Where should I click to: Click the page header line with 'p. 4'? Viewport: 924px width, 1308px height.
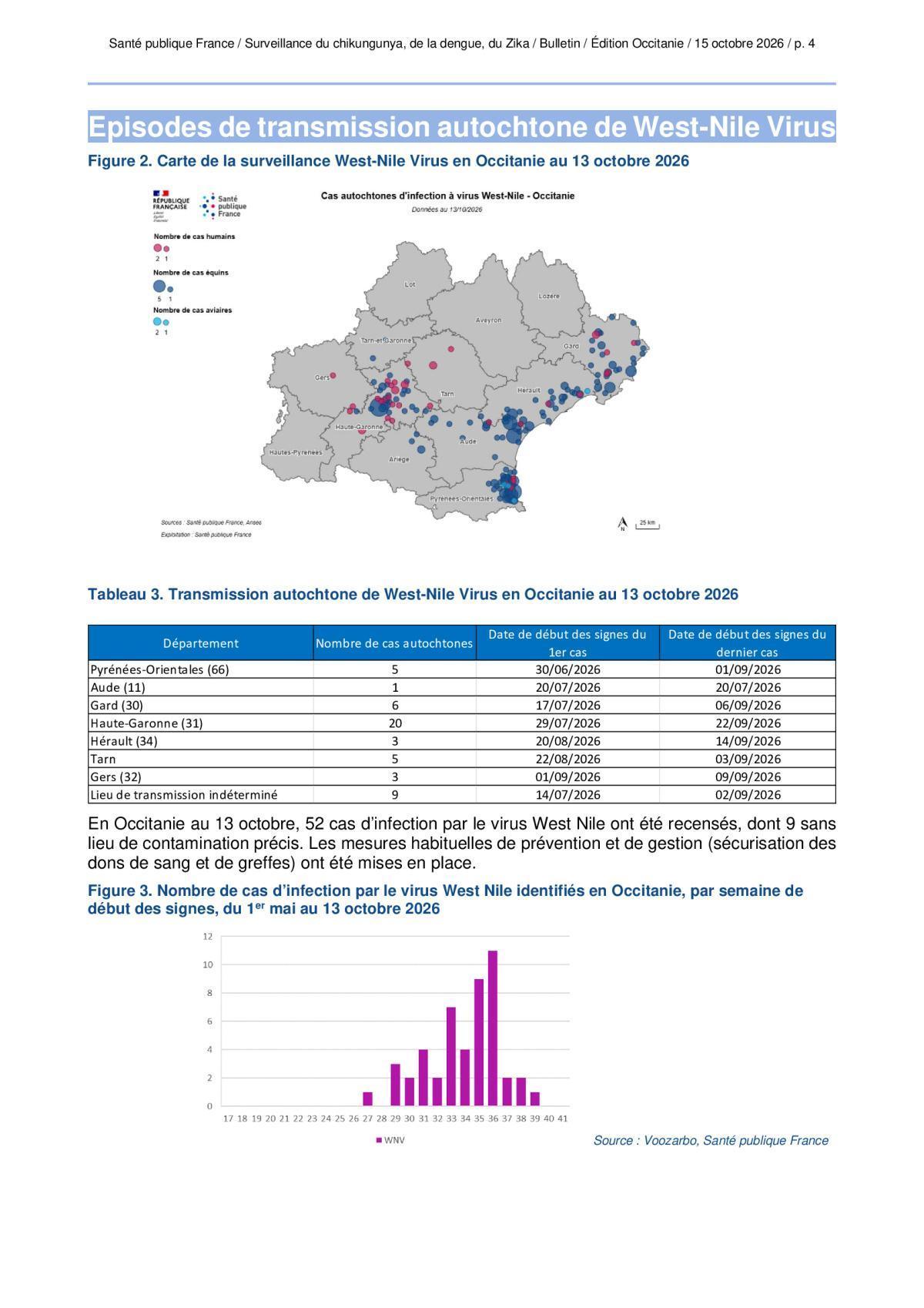coord(462,44)
